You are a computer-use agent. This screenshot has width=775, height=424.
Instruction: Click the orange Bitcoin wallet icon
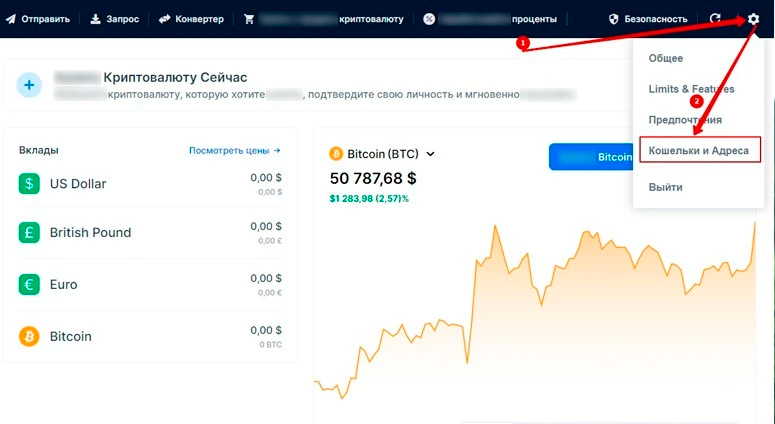click(29, 336)
